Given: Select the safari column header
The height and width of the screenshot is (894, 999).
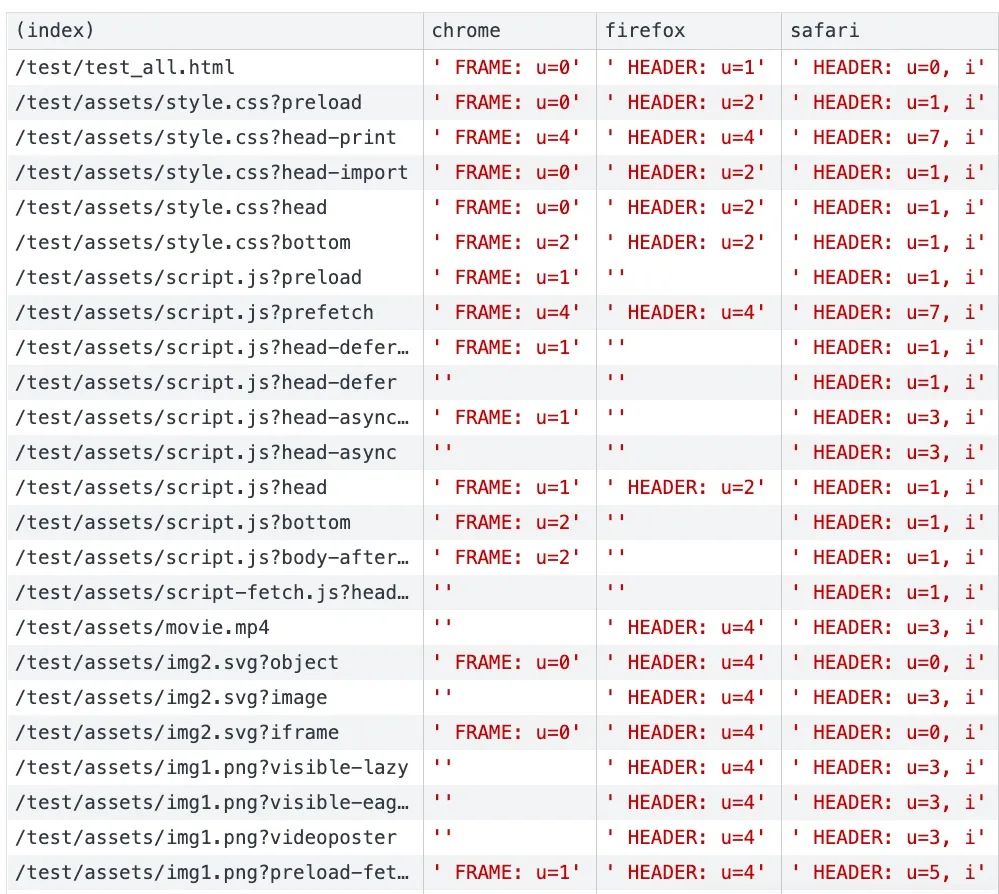Looking at the screenshot, I should [x=824, y=31].
